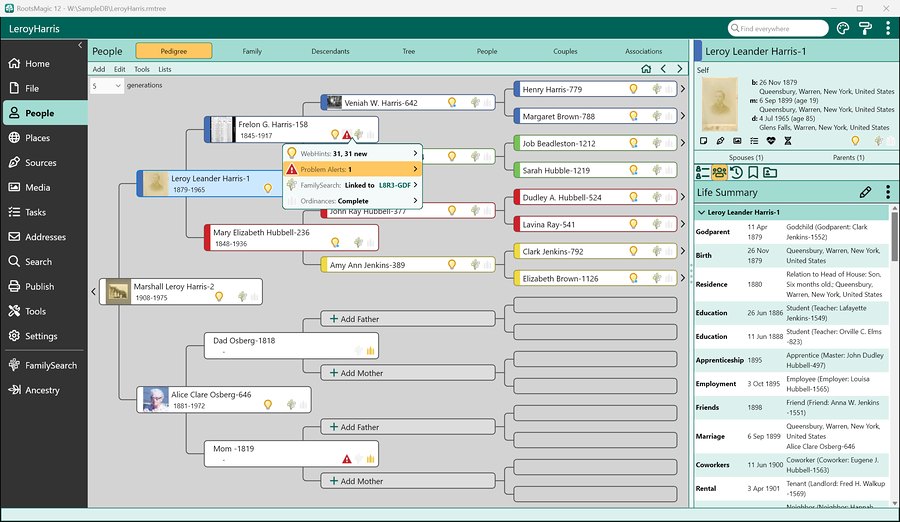900x522 pixels.
Task: Show the Parents (1) section
Action: [x=848, y=157]
